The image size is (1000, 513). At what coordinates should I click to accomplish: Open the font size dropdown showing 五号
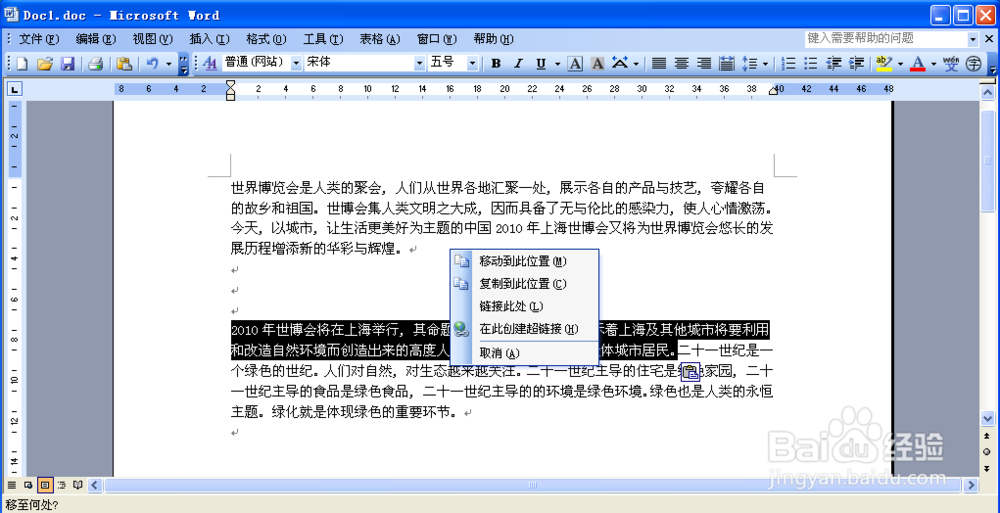(473, 63)
